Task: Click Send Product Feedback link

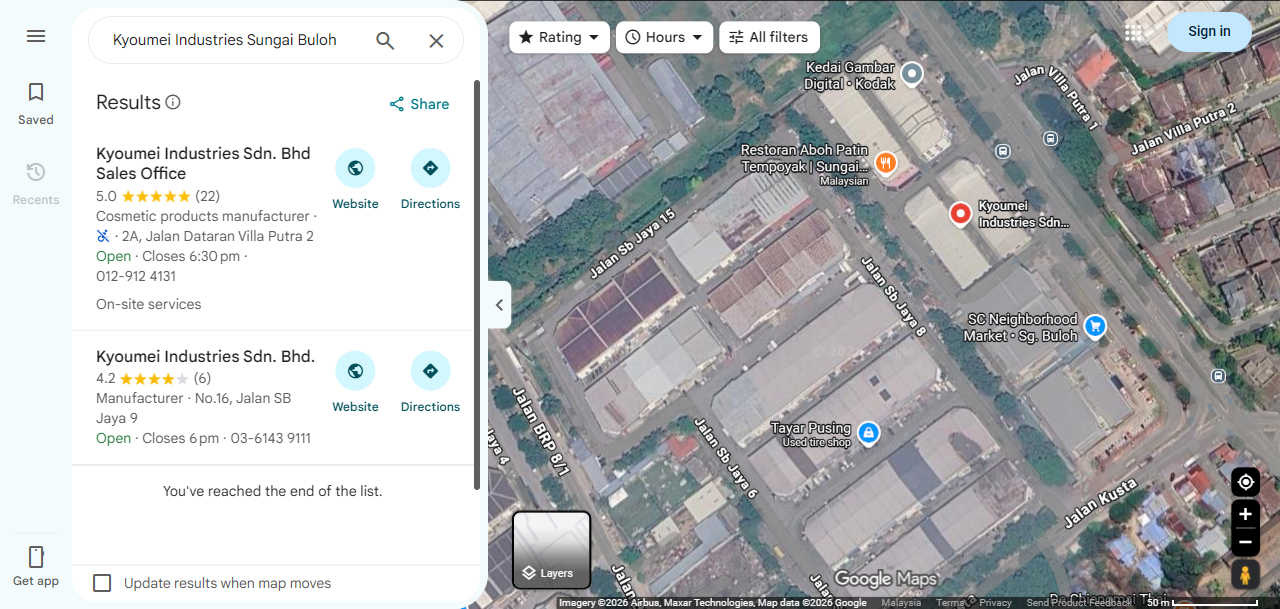Action: point(1080,603)
